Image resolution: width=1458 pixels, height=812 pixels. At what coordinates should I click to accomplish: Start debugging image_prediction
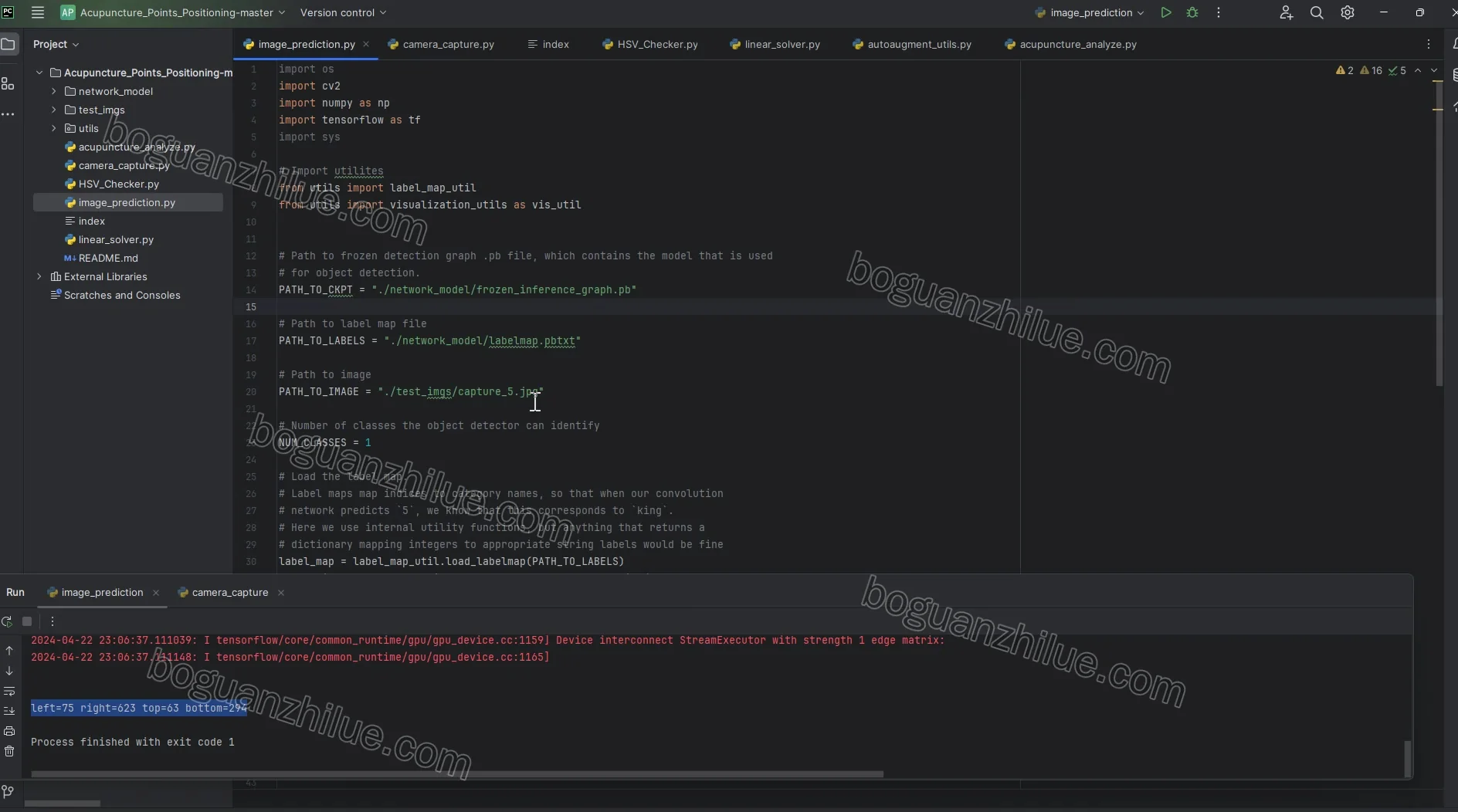[1192, 12]
